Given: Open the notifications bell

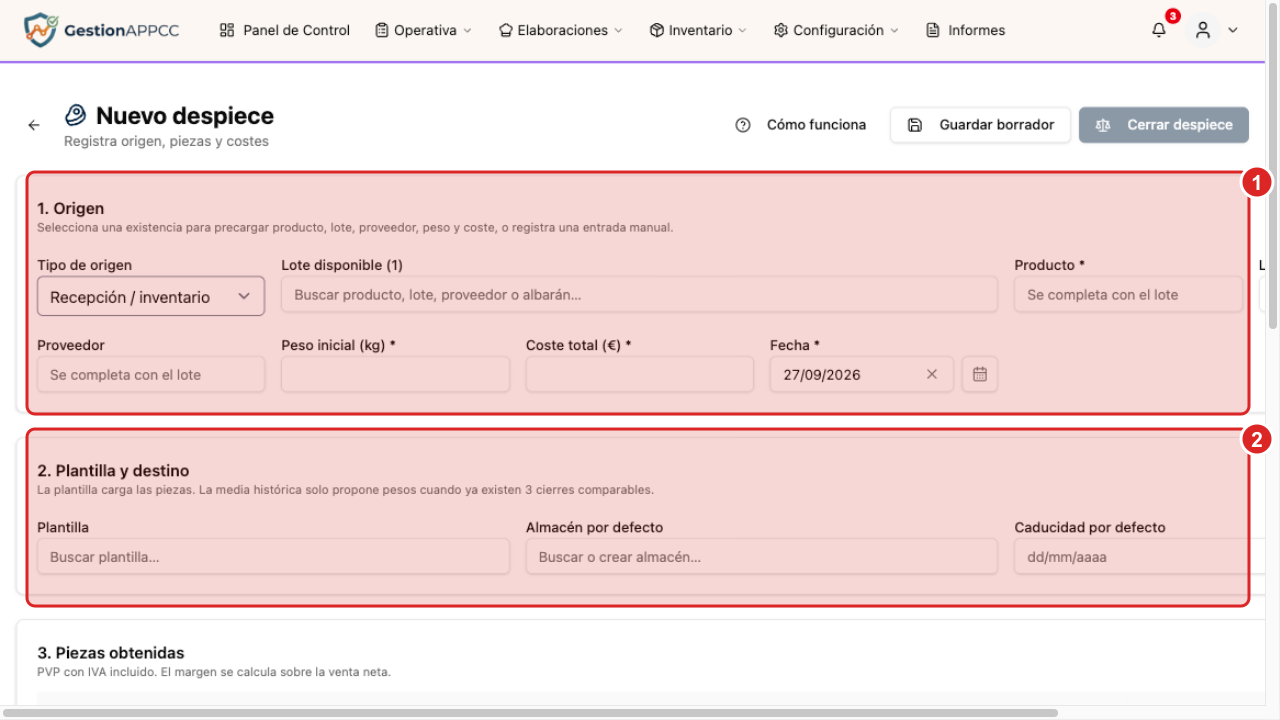Looking at the screenshot, I should pos(1159,30).
